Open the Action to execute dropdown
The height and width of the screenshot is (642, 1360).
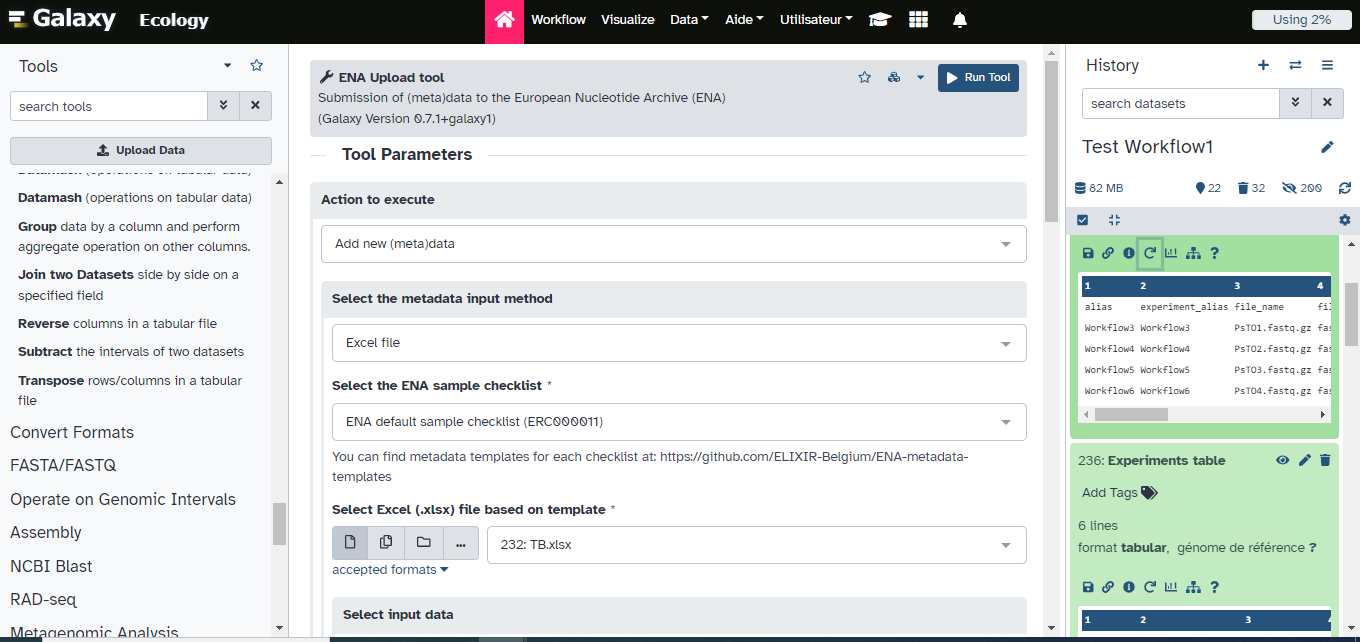pos(673,244)
